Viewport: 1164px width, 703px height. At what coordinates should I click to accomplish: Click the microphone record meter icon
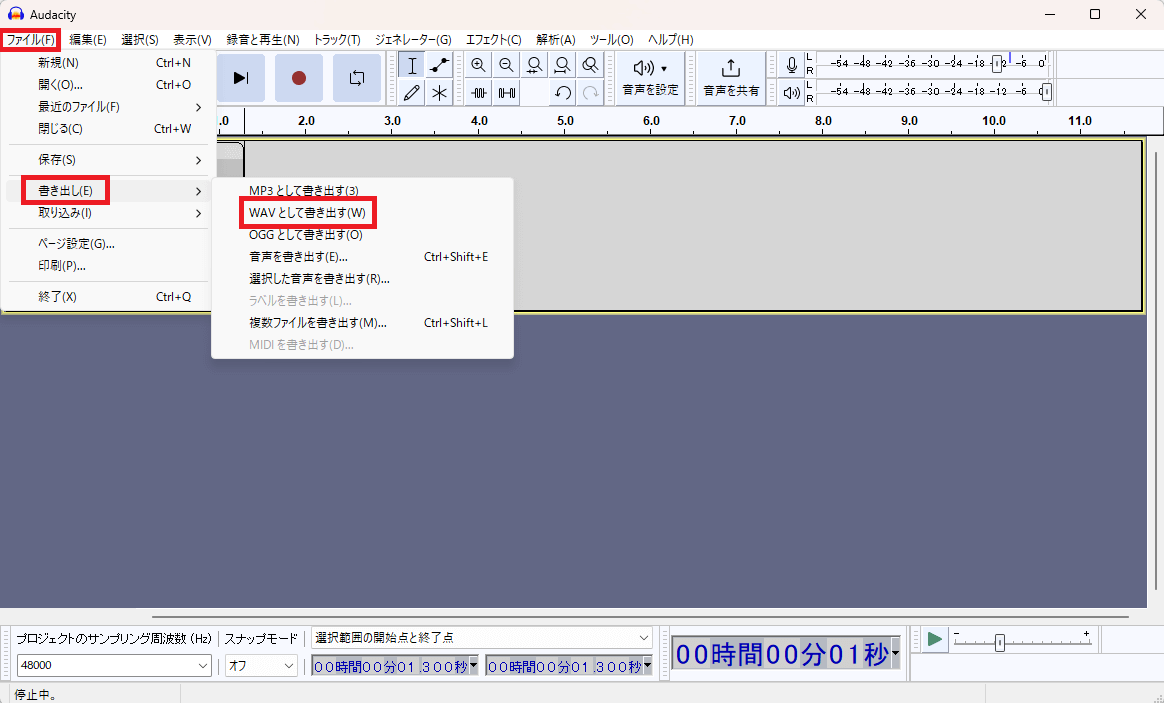(x=792, y=65)
